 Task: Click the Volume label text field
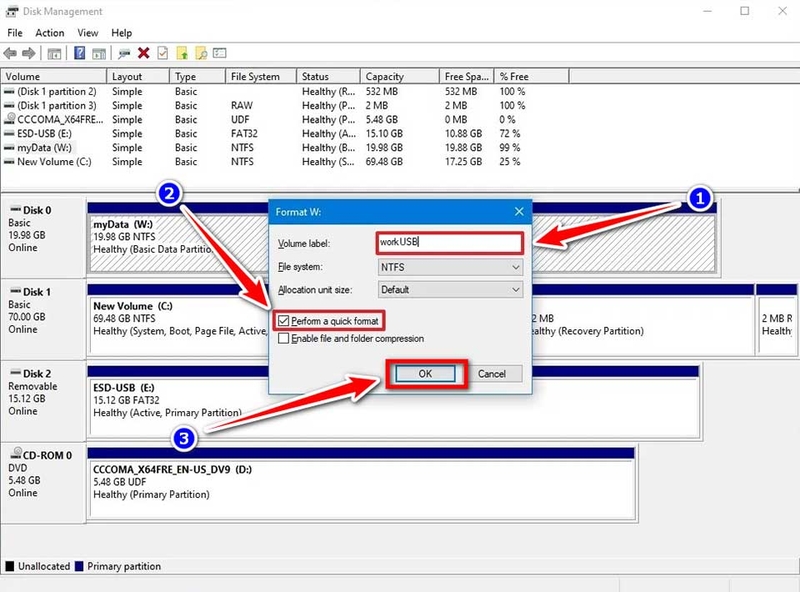coord(450,242)
